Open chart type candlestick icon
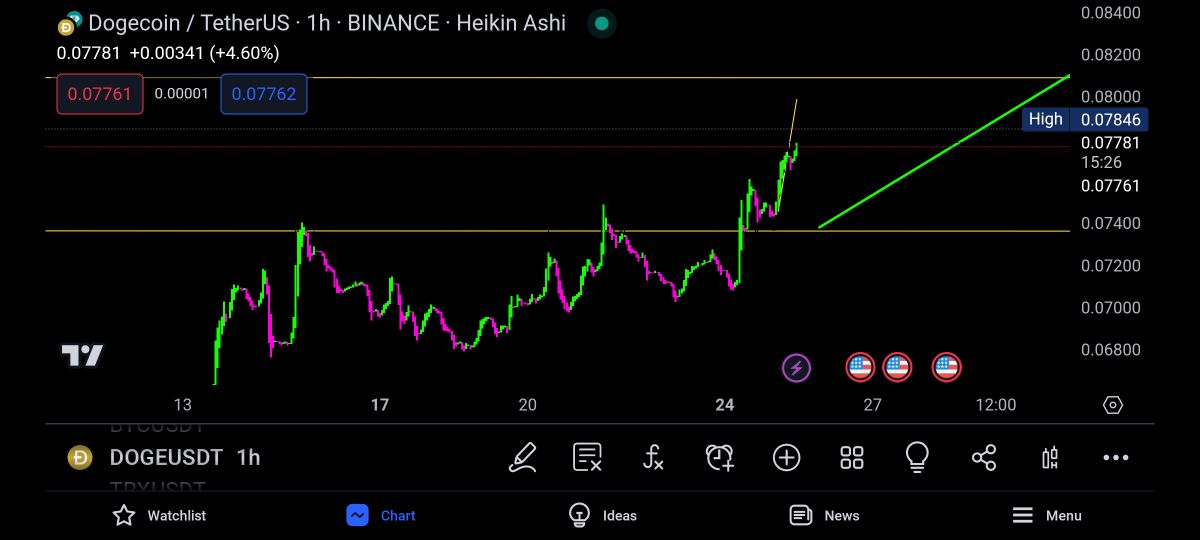1200x540 pixels. click(1050, 457)
